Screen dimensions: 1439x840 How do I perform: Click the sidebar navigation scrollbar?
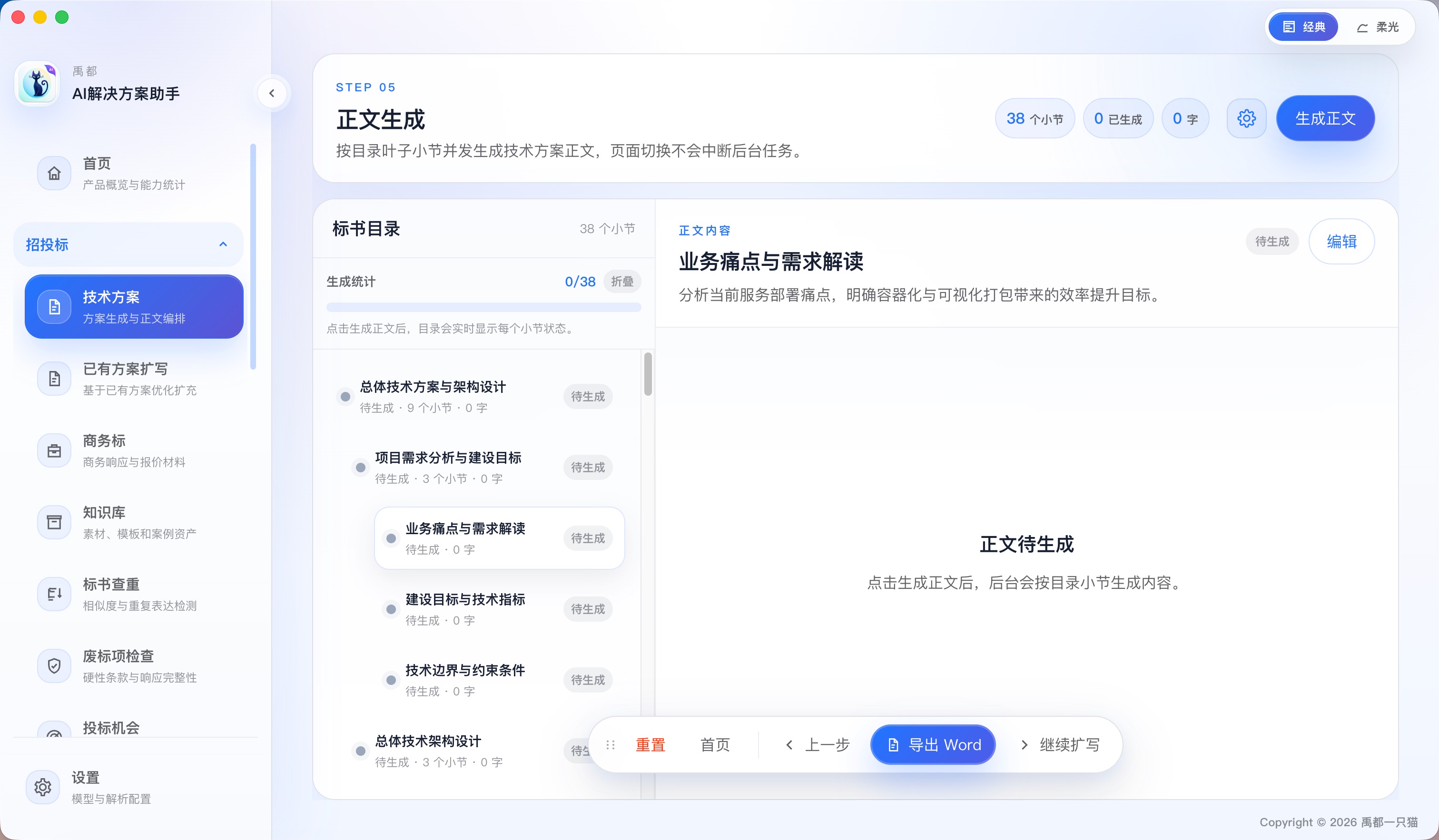click(x=253, y=257)
